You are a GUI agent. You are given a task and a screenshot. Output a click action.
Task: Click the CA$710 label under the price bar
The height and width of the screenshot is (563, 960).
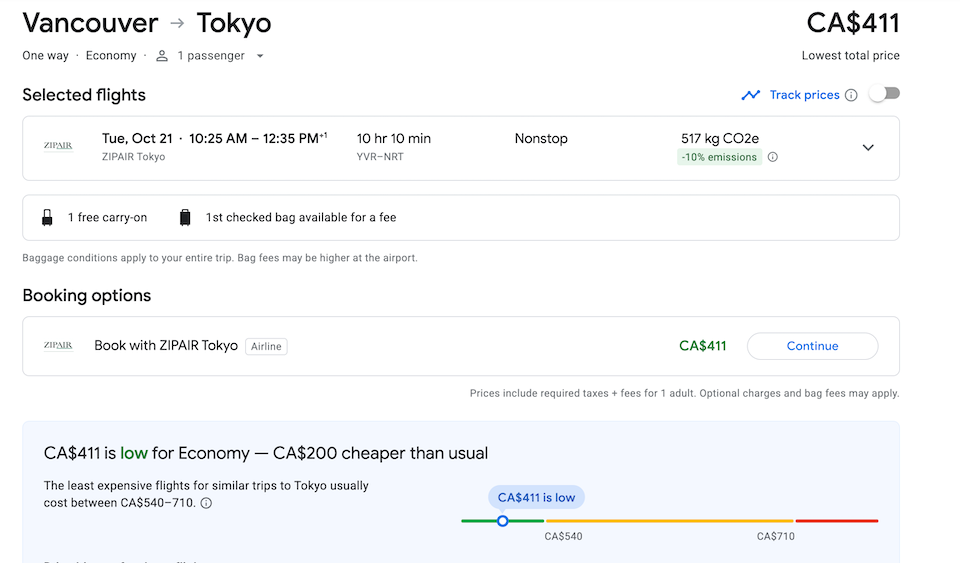pyautogui.click(x=776, y=536)
